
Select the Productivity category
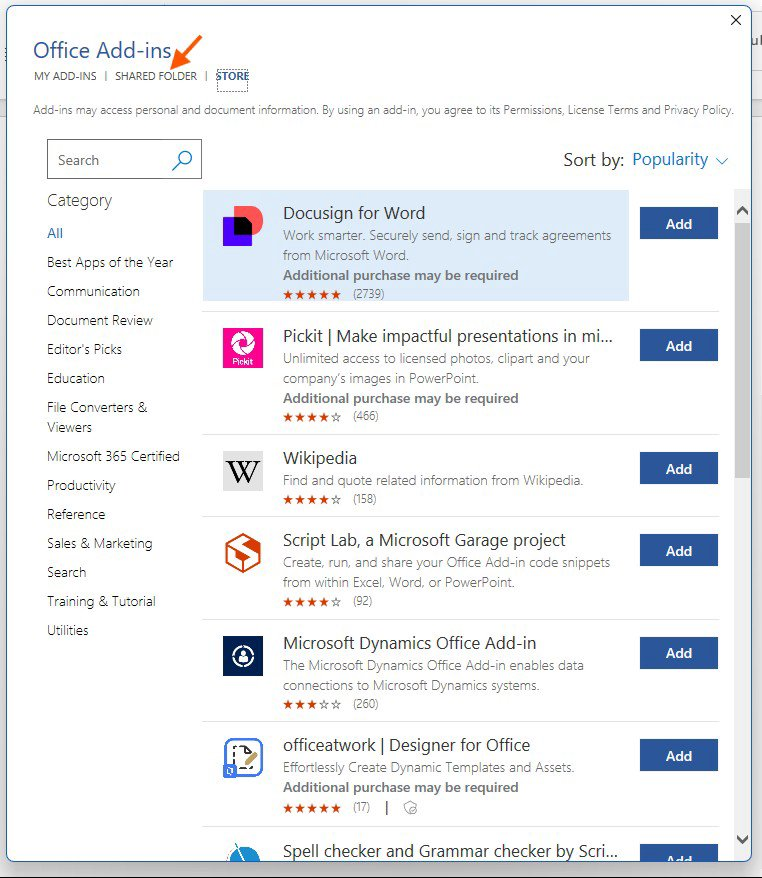click(x=81, y=485)
